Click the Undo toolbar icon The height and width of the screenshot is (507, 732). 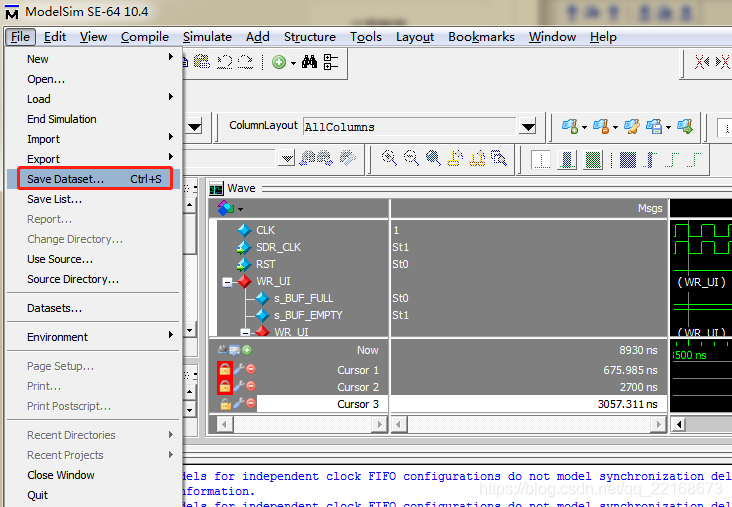point(225,62)
